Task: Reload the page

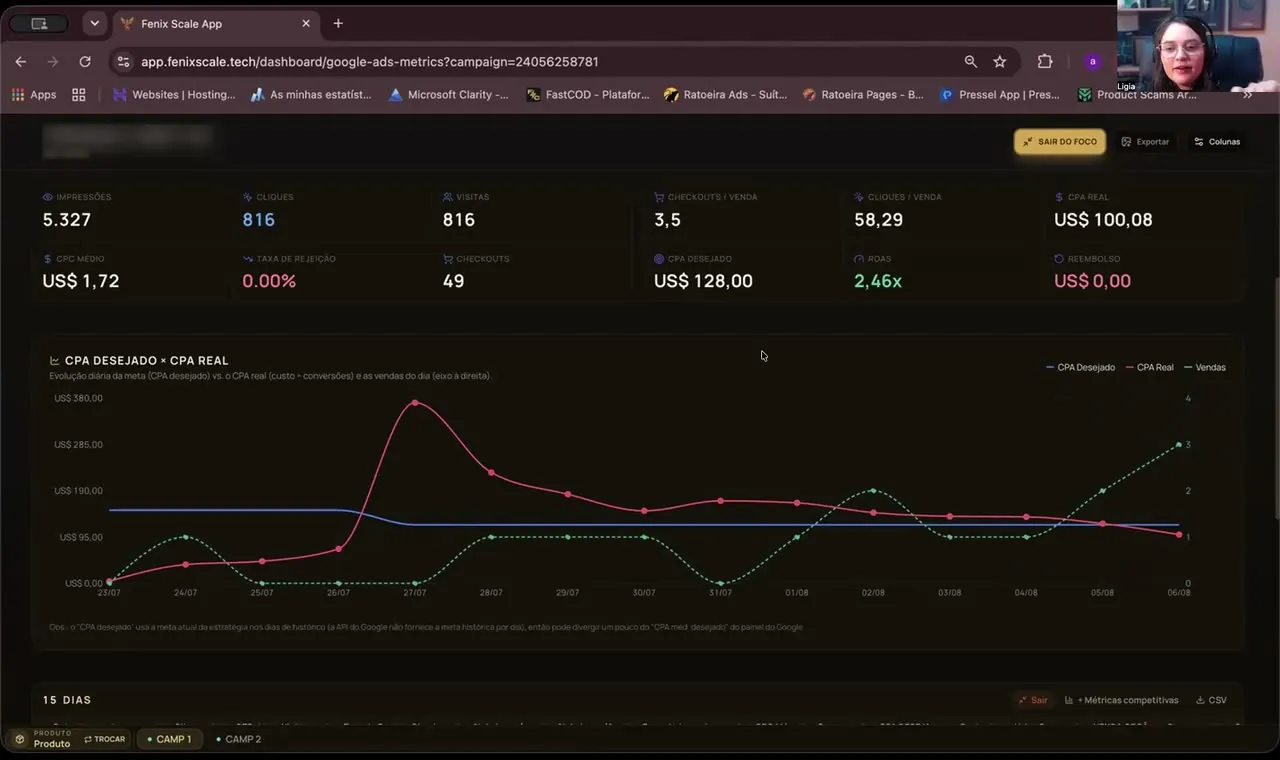Action: pyautogui.click(x=85, y=62)
